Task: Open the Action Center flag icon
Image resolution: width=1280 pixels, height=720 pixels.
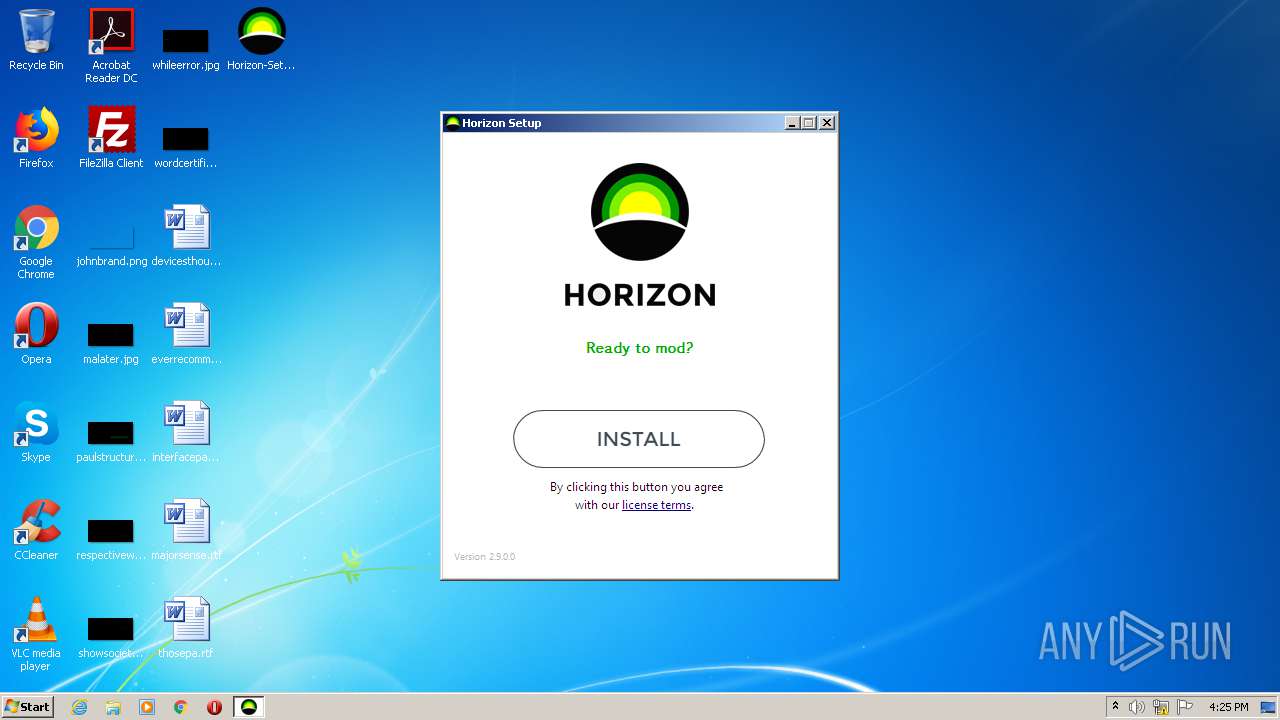Action: (1185, 707)
